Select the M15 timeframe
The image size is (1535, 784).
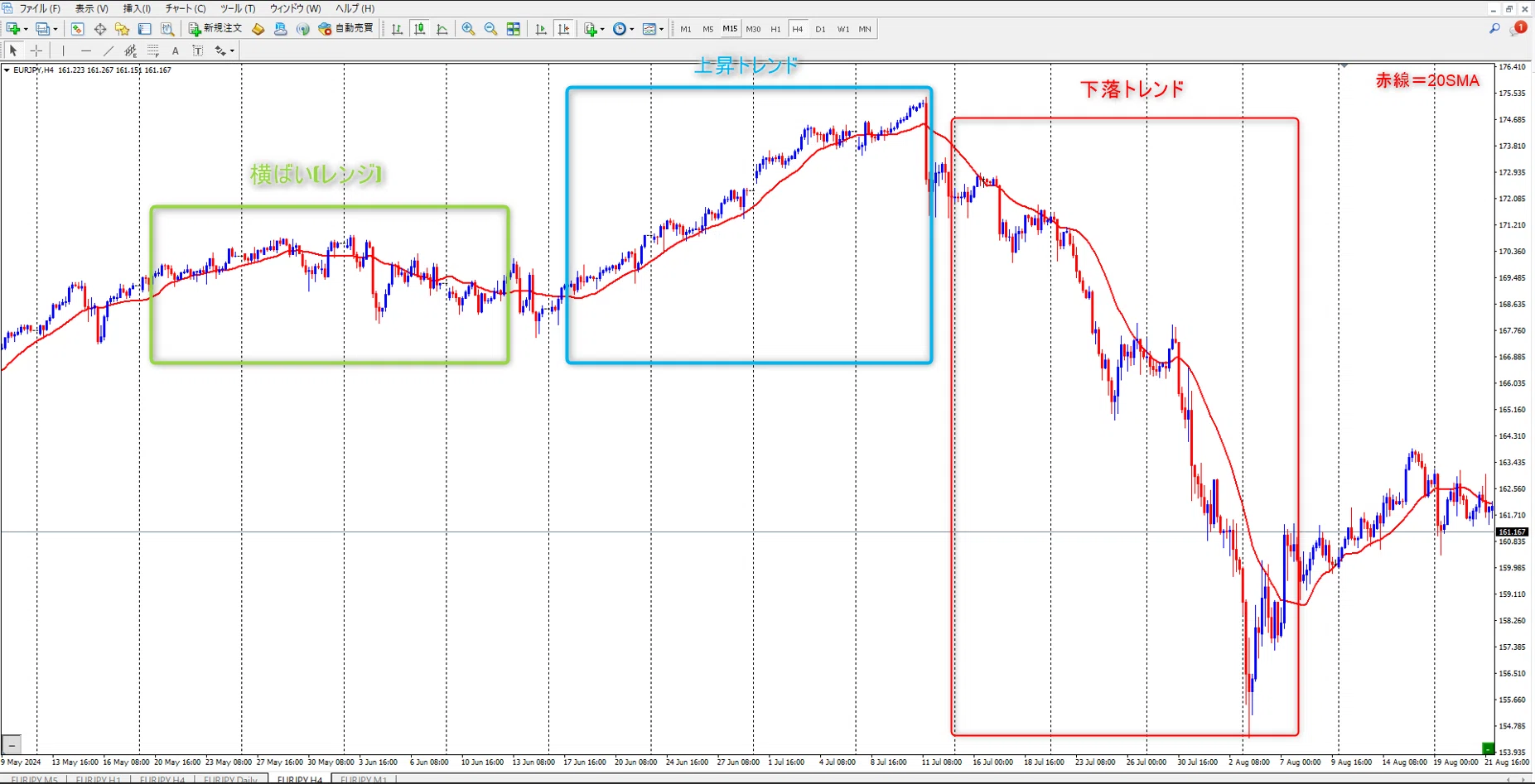(x=730, y=29)
